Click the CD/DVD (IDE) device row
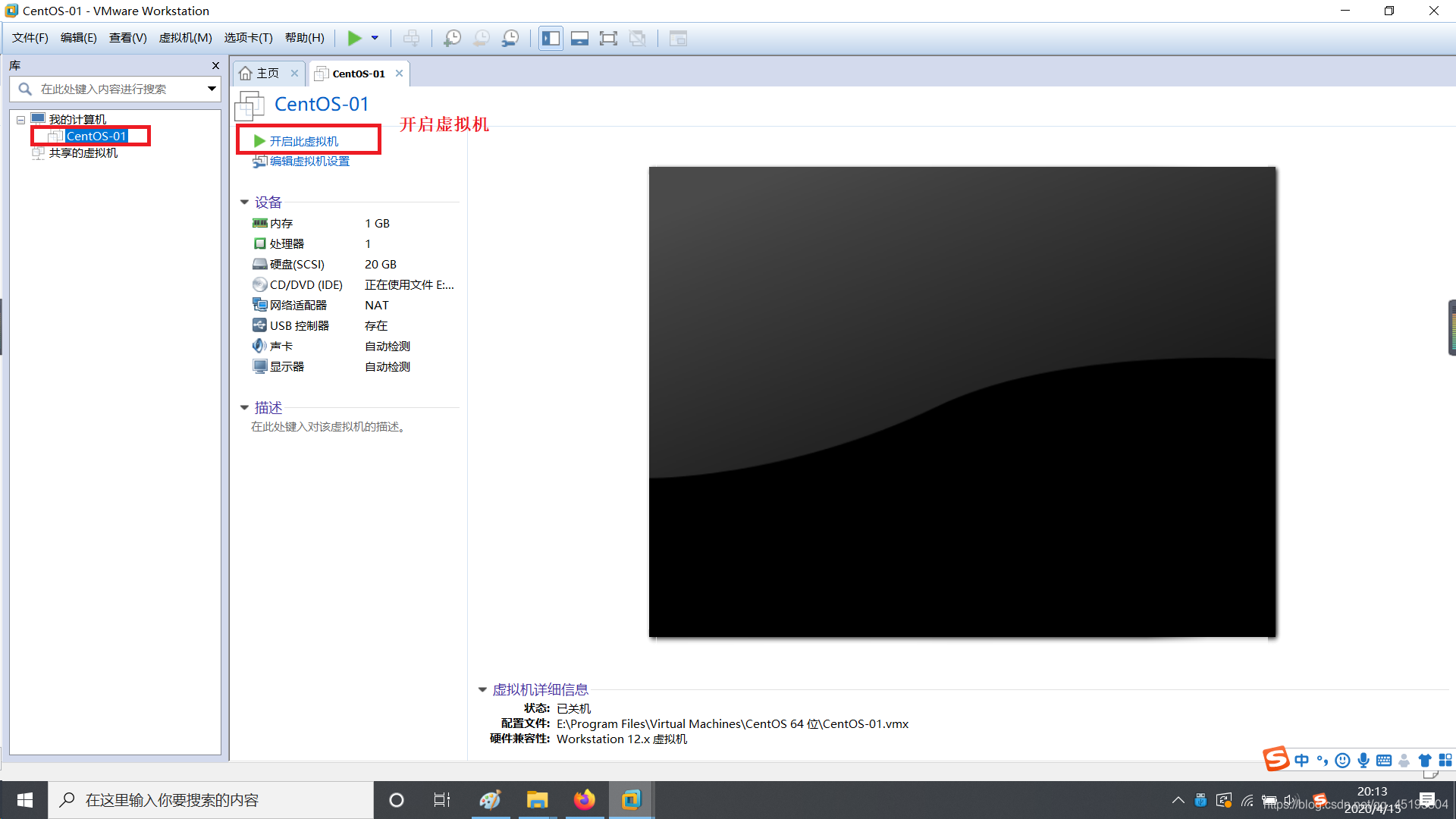Viewport: 1456px width, 819px height. click(355, 285)
